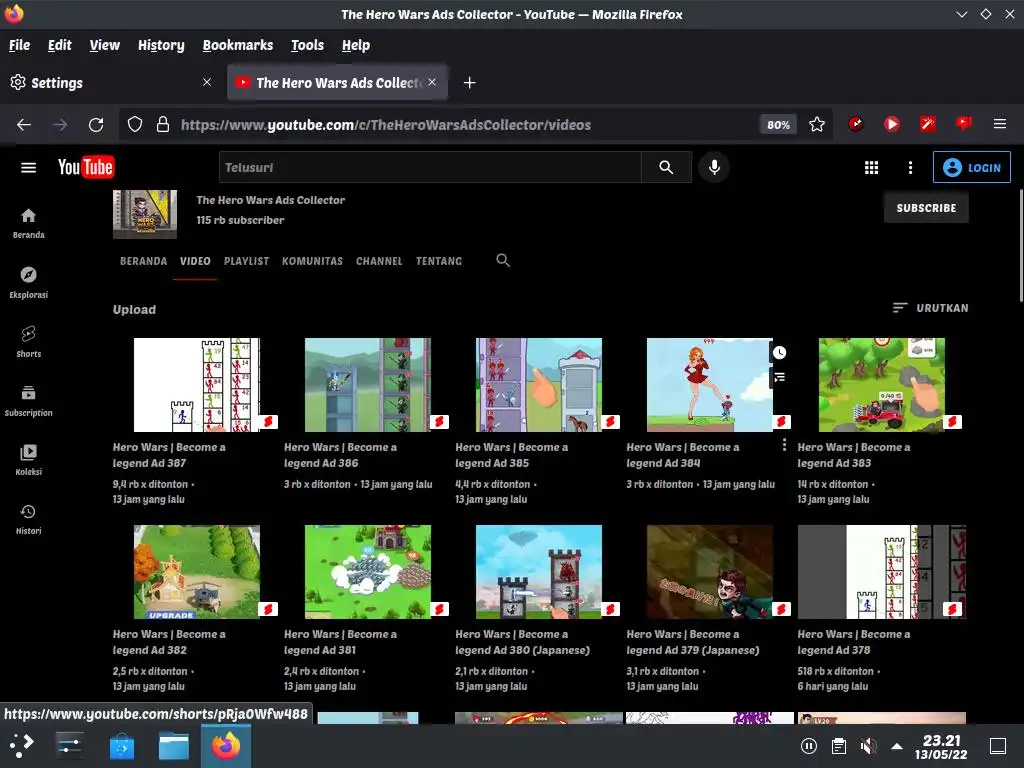Open thumbnail of legend Ad 386 video
The height and width of the screenshot is (768, 1024).
tap(368, 385)
